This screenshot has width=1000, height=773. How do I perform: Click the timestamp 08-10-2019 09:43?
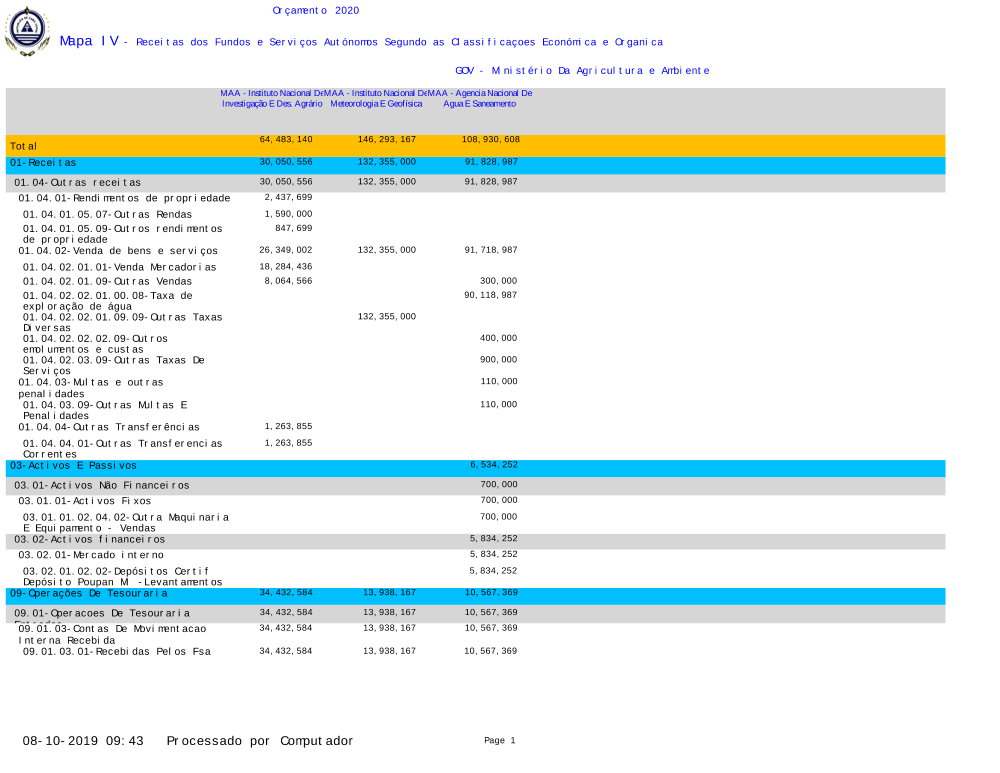coord(84,741)
